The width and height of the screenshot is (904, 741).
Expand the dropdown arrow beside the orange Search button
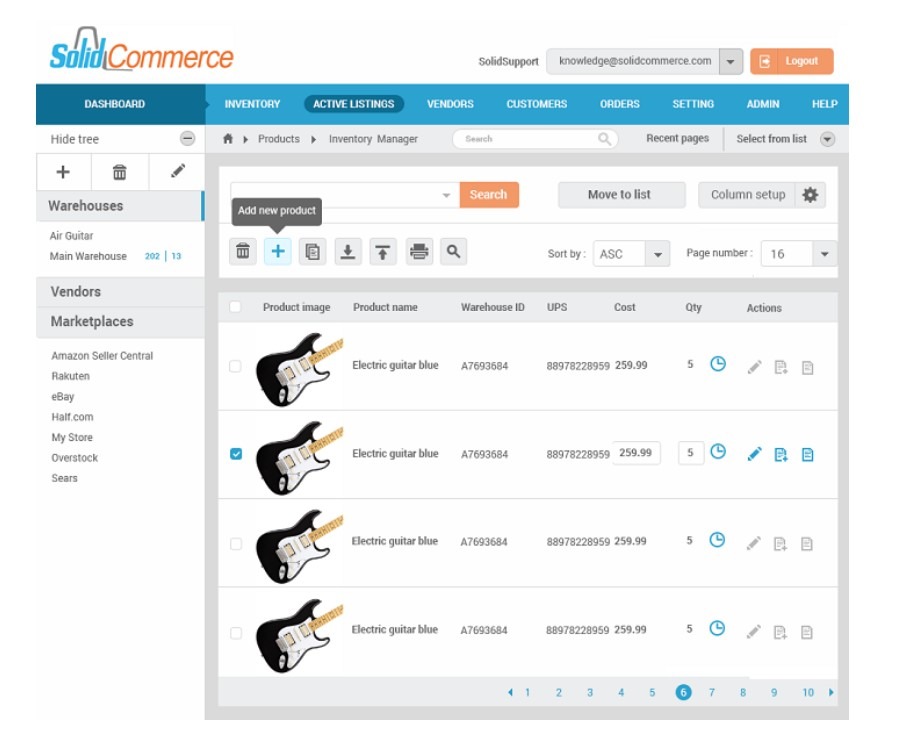tap(446, 195)
